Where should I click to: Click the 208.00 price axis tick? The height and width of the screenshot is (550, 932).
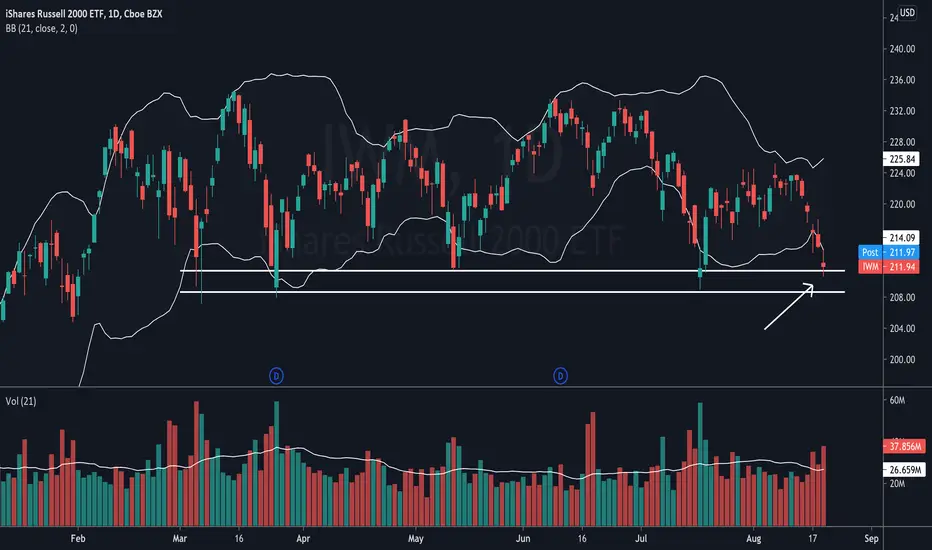coord(902,297)
